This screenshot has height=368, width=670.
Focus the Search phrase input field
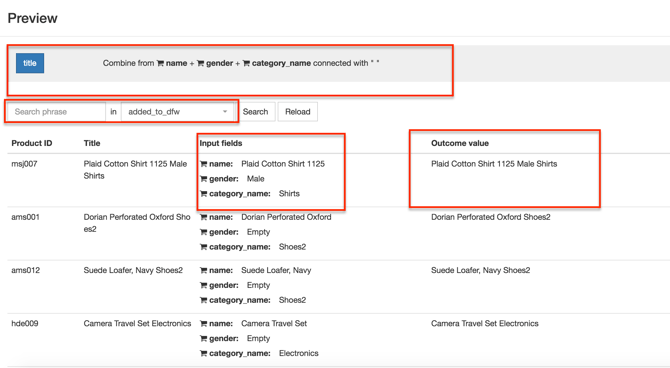click(56, 112)
